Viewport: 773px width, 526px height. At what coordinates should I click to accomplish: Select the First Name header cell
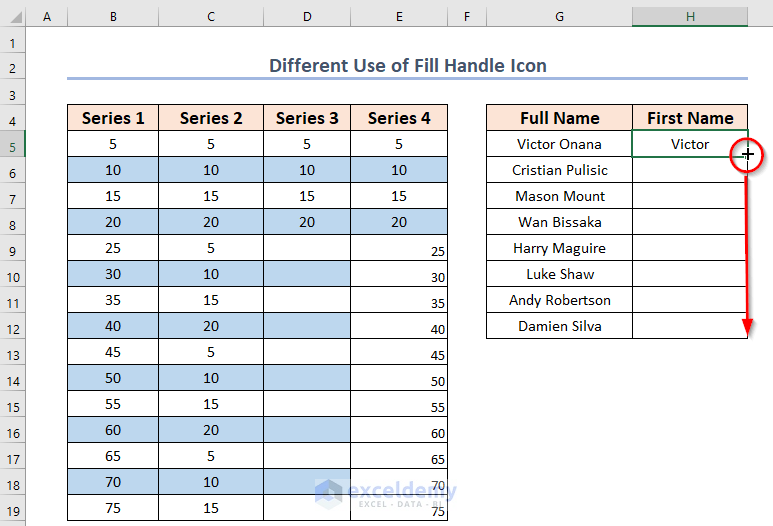689,118
